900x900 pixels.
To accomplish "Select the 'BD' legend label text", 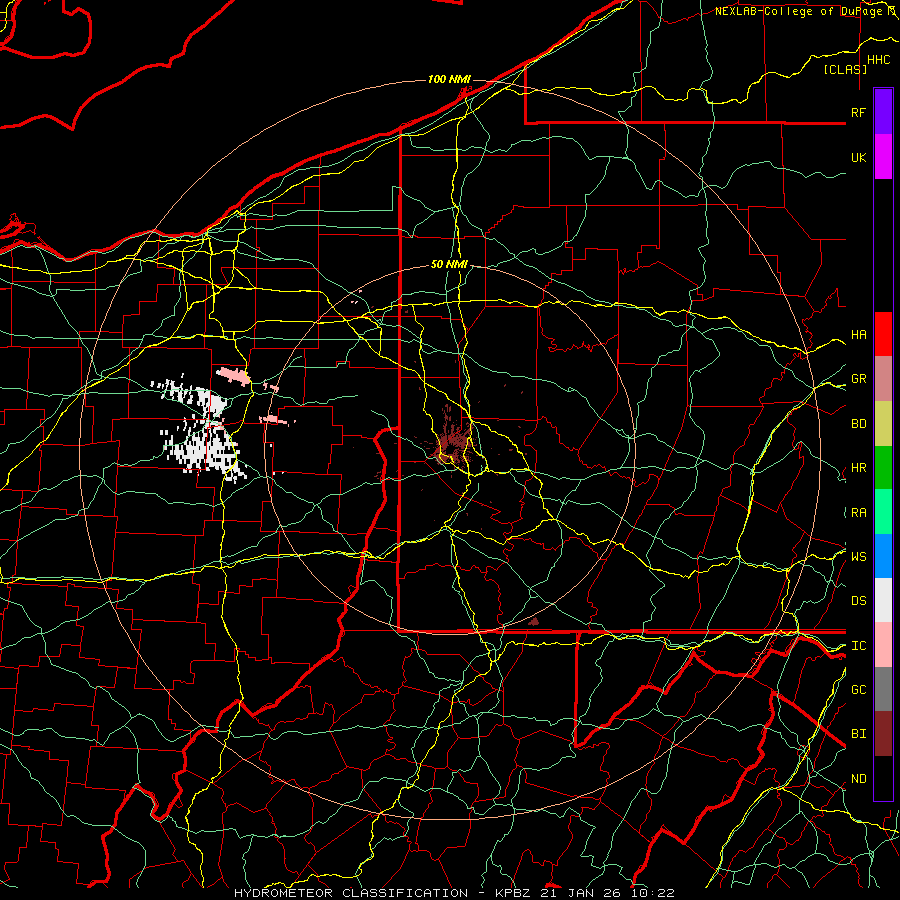I will (x=858, y=424).
